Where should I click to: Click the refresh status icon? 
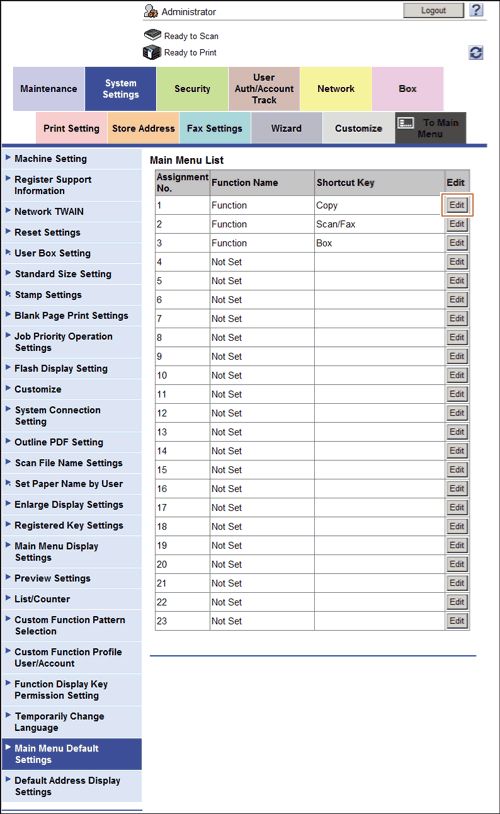tap(476, 52)
